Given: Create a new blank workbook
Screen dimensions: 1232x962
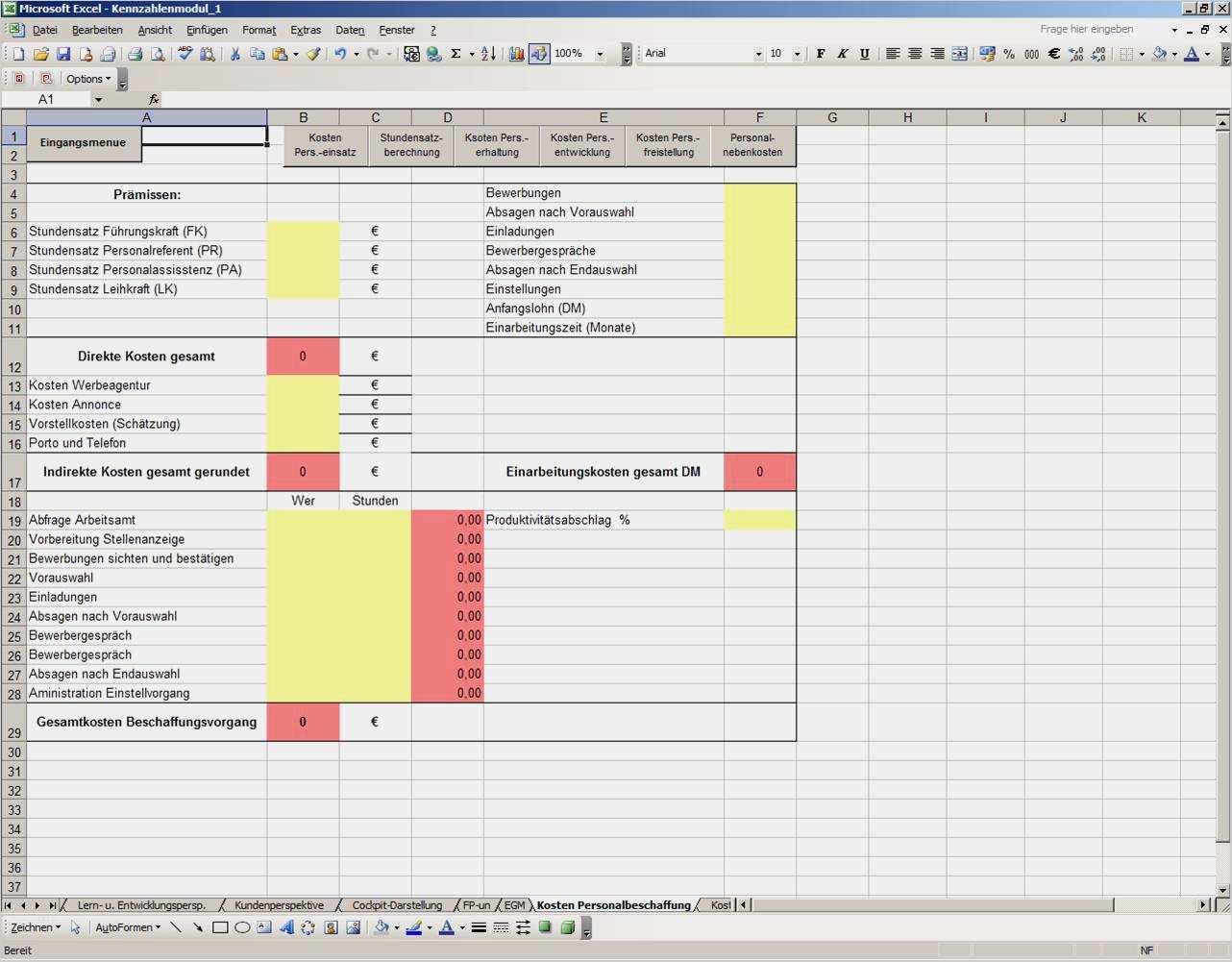Looking at the screenshot, I should 18,55.
